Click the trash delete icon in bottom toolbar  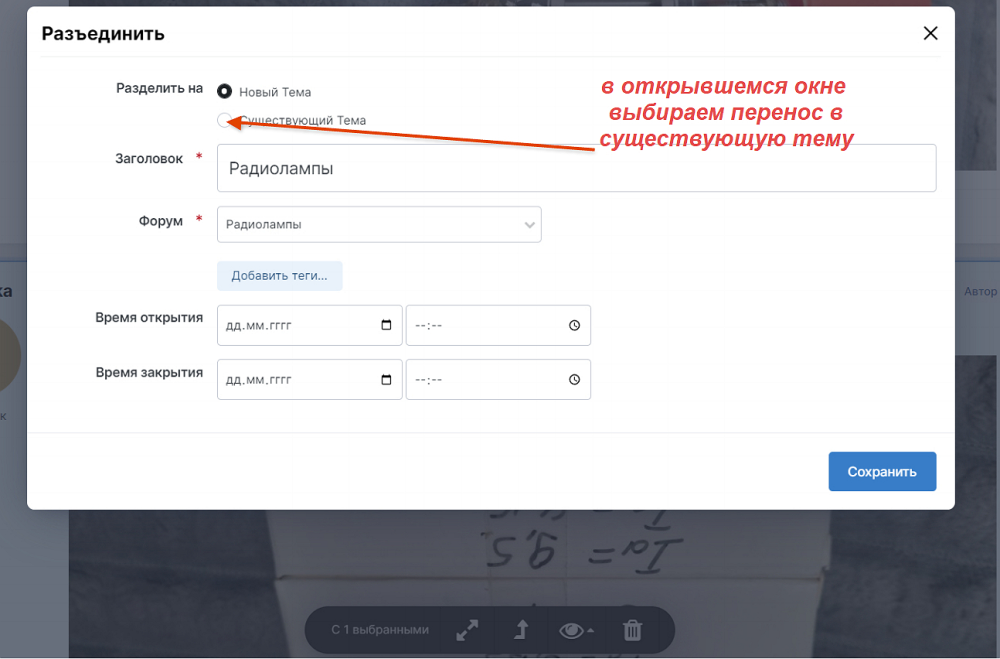(x=632, y=630)
